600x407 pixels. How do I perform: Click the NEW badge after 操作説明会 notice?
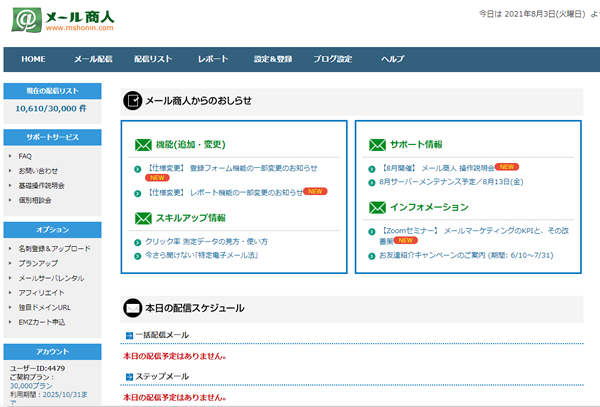[x=507, y=167]
